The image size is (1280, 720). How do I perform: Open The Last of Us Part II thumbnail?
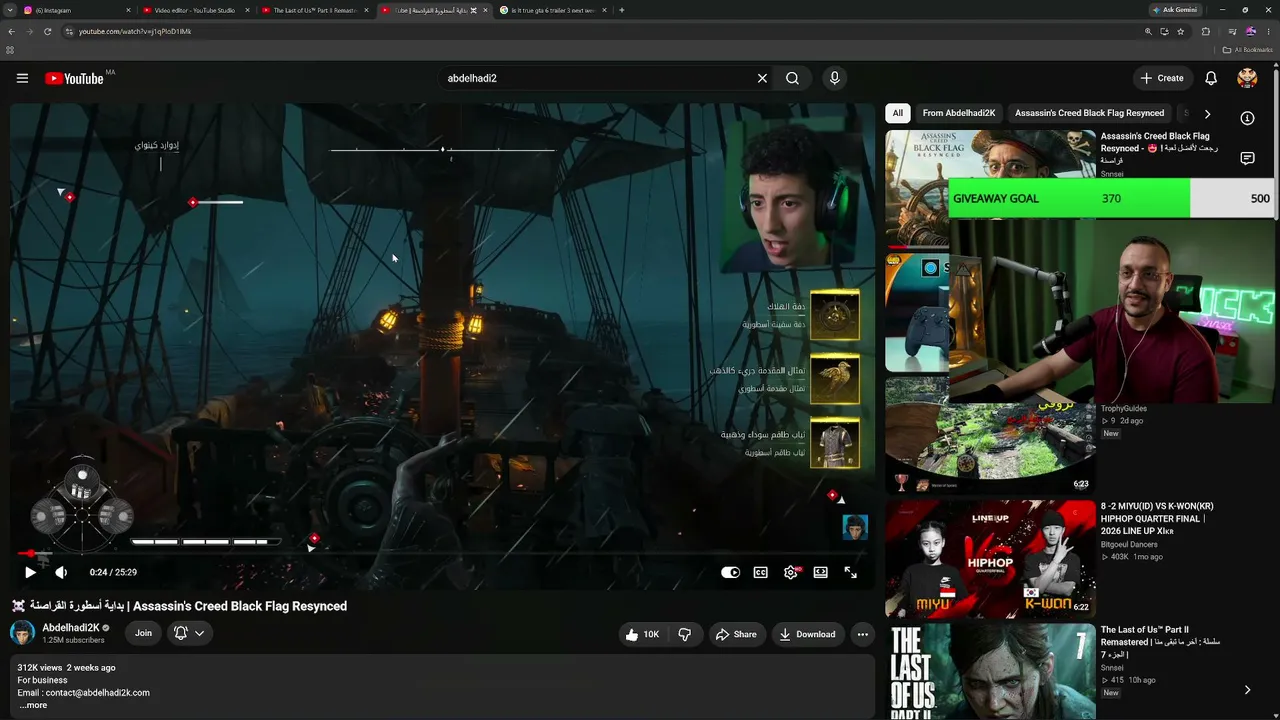coord(990,671)
